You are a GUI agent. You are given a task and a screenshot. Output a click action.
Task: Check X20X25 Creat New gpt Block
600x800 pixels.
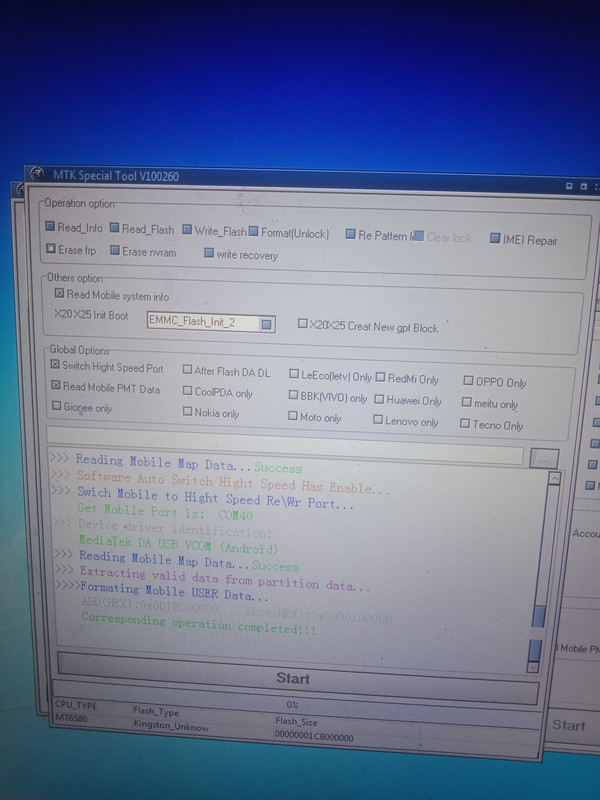tap(303, 323)
